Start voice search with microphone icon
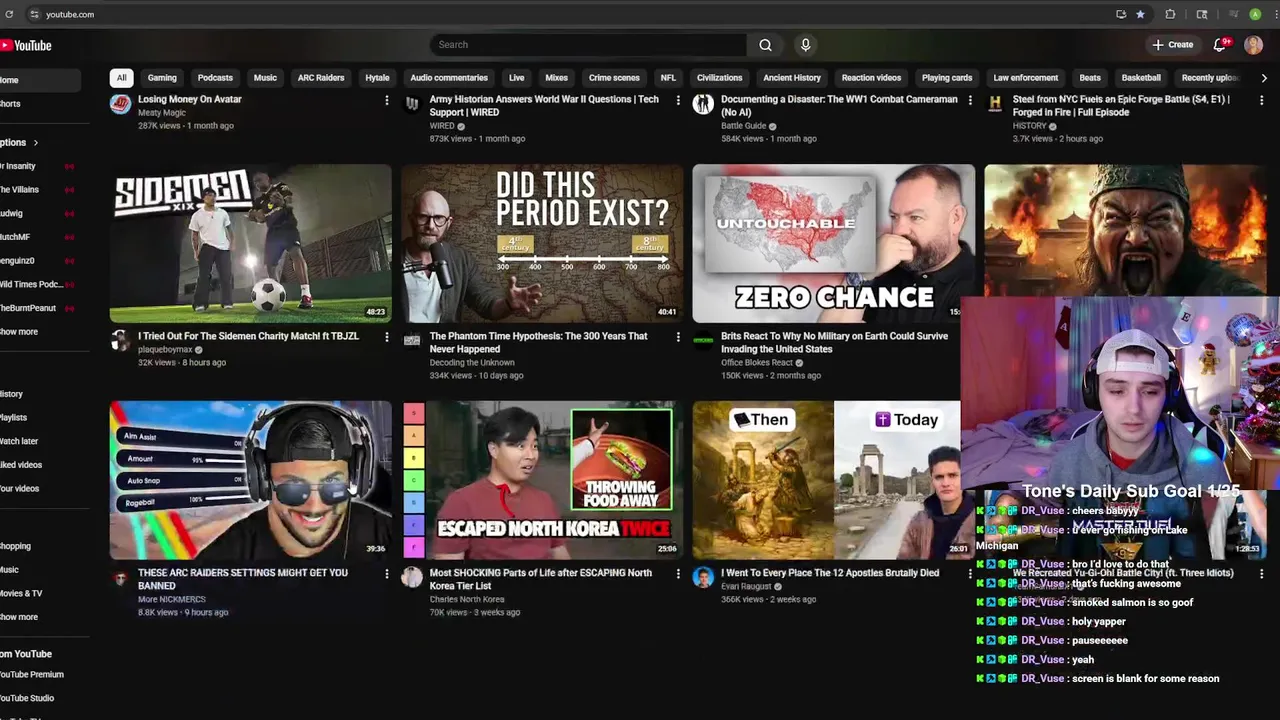The height and width of the screenshot is (720, 1280). (805, 45)
